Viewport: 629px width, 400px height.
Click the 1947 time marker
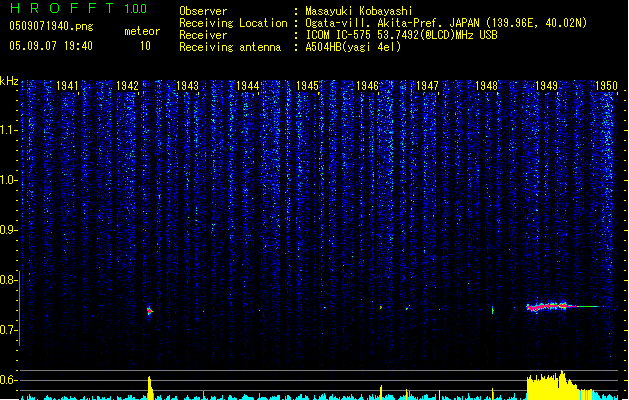point(427,86)
